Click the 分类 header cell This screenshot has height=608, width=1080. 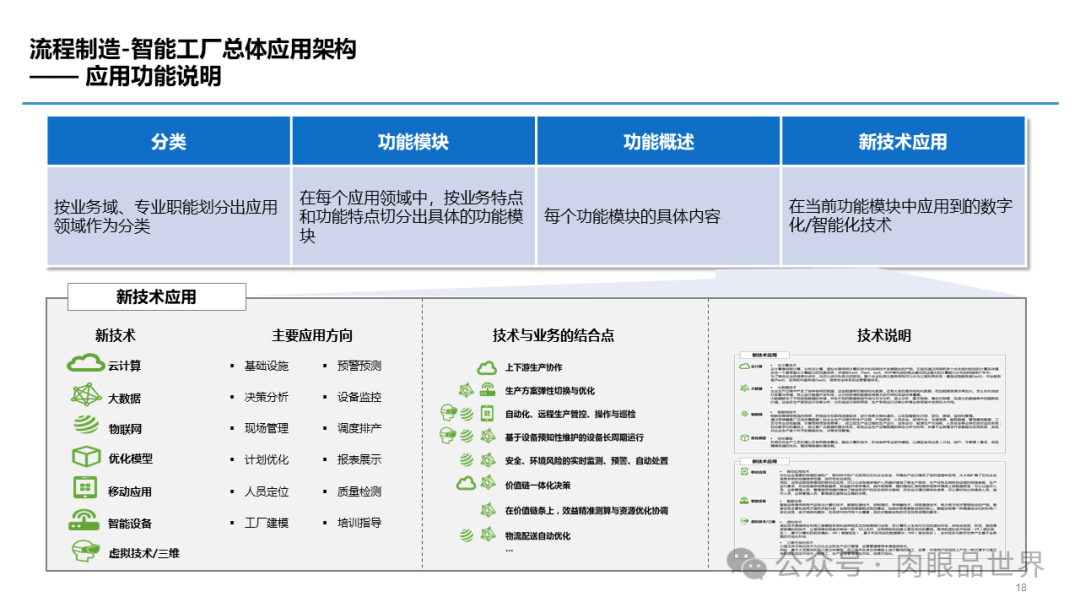click(x=169, y=141)
